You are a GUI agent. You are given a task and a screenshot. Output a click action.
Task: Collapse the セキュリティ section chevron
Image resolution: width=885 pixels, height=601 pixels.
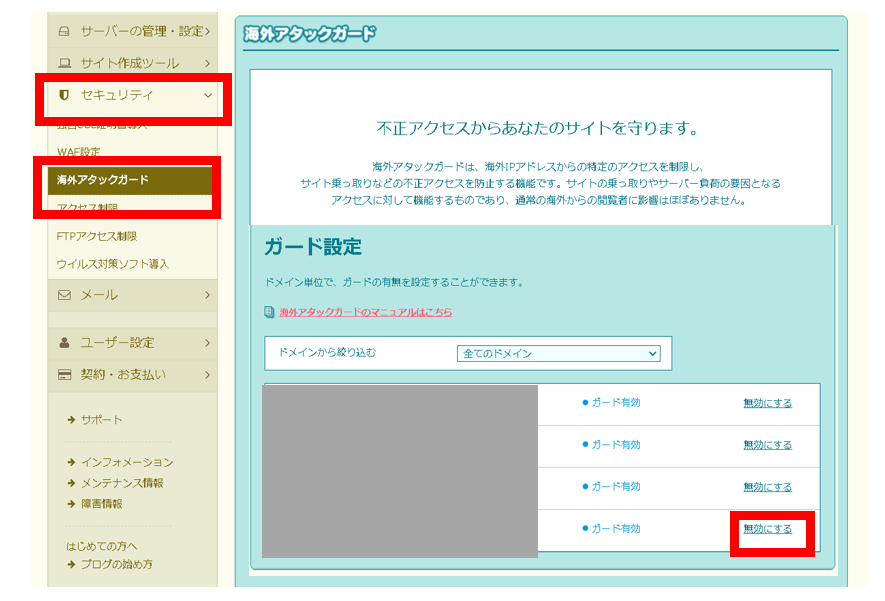[208, 95]
